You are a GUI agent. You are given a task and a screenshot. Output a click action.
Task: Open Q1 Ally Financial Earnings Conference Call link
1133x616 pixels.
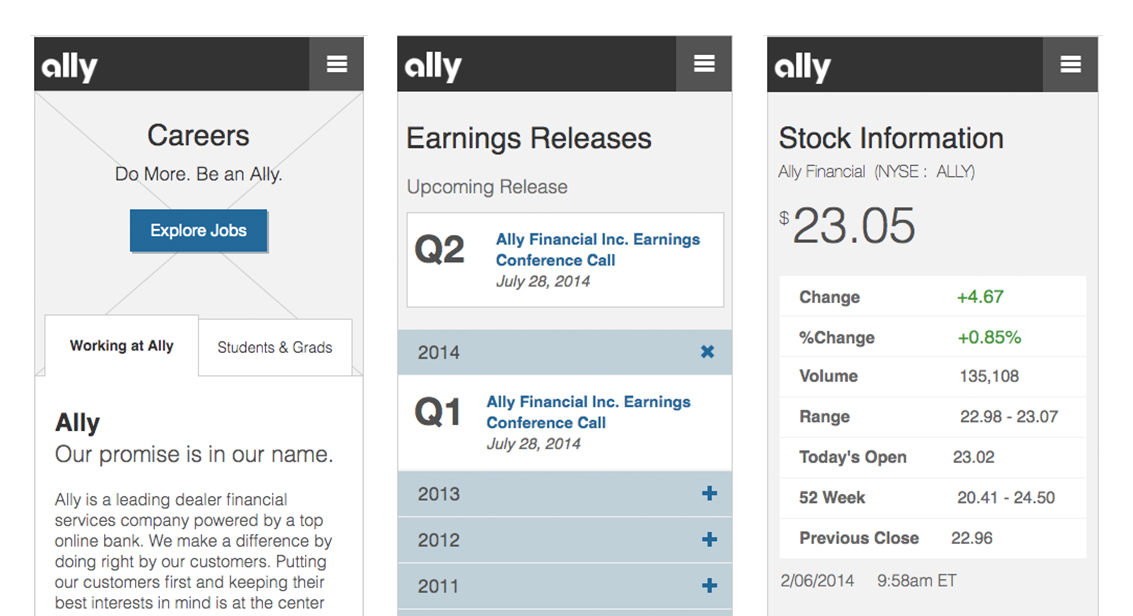pos(588,412)
